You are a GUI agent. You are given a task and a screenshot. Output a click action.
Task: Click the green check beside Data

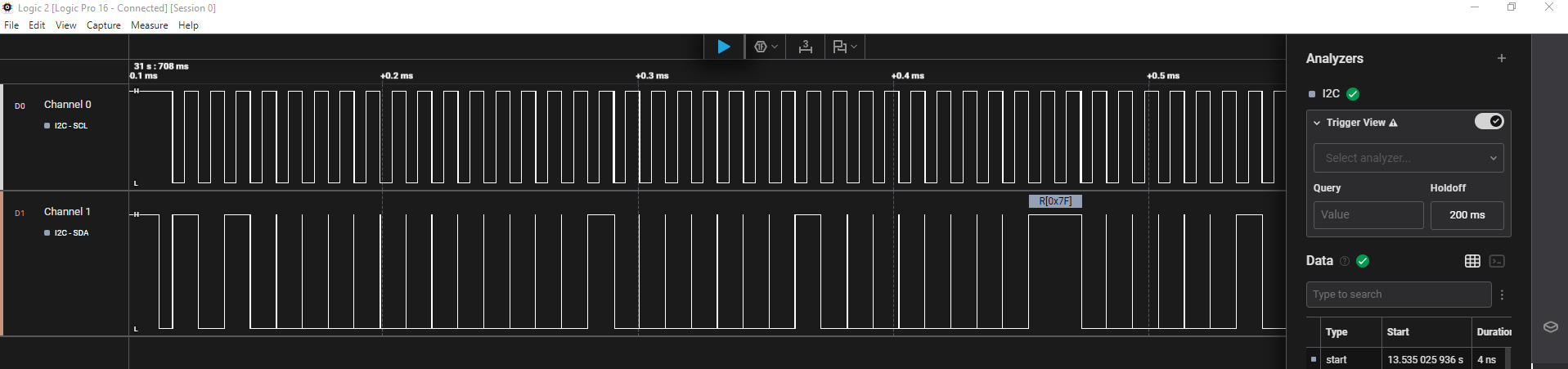point(1363,261)
